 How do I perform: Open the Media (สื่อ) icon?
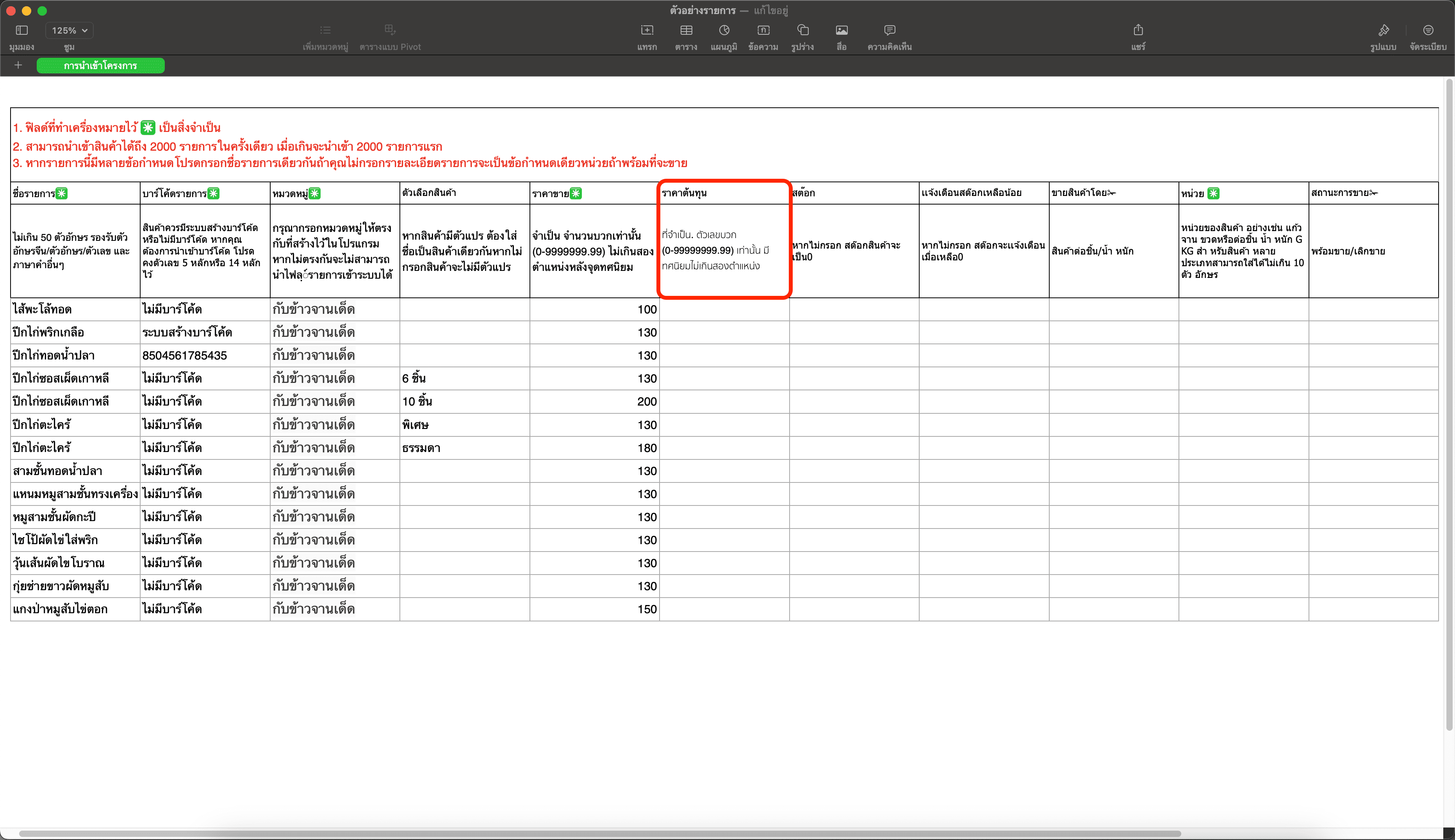pos(842,30)
